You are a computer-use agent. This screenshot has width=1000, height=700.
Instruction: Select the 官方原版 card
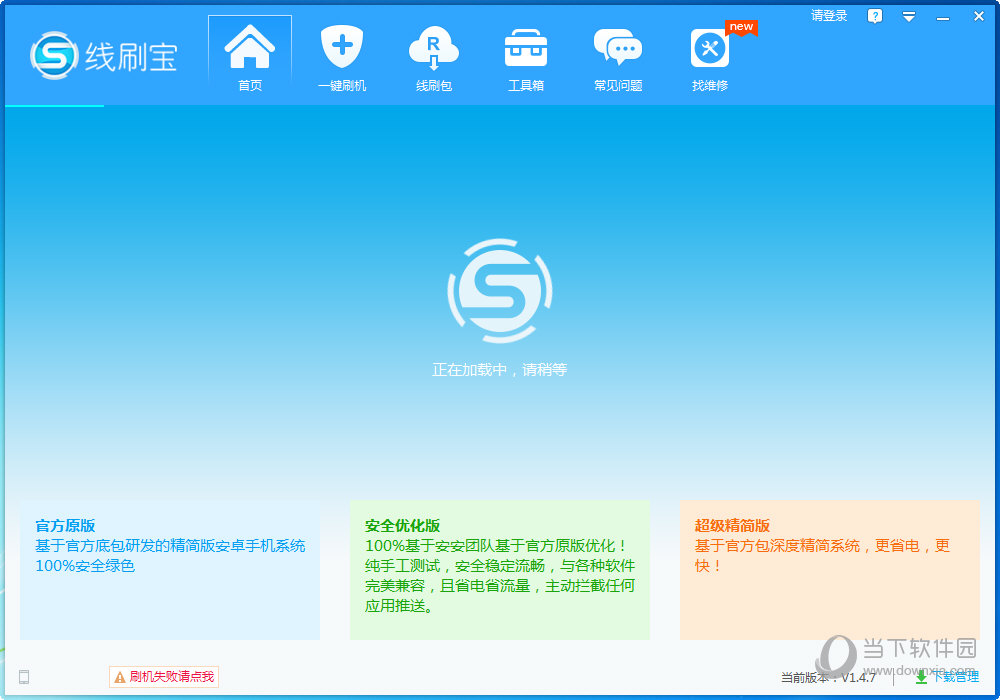coord(170,570)
